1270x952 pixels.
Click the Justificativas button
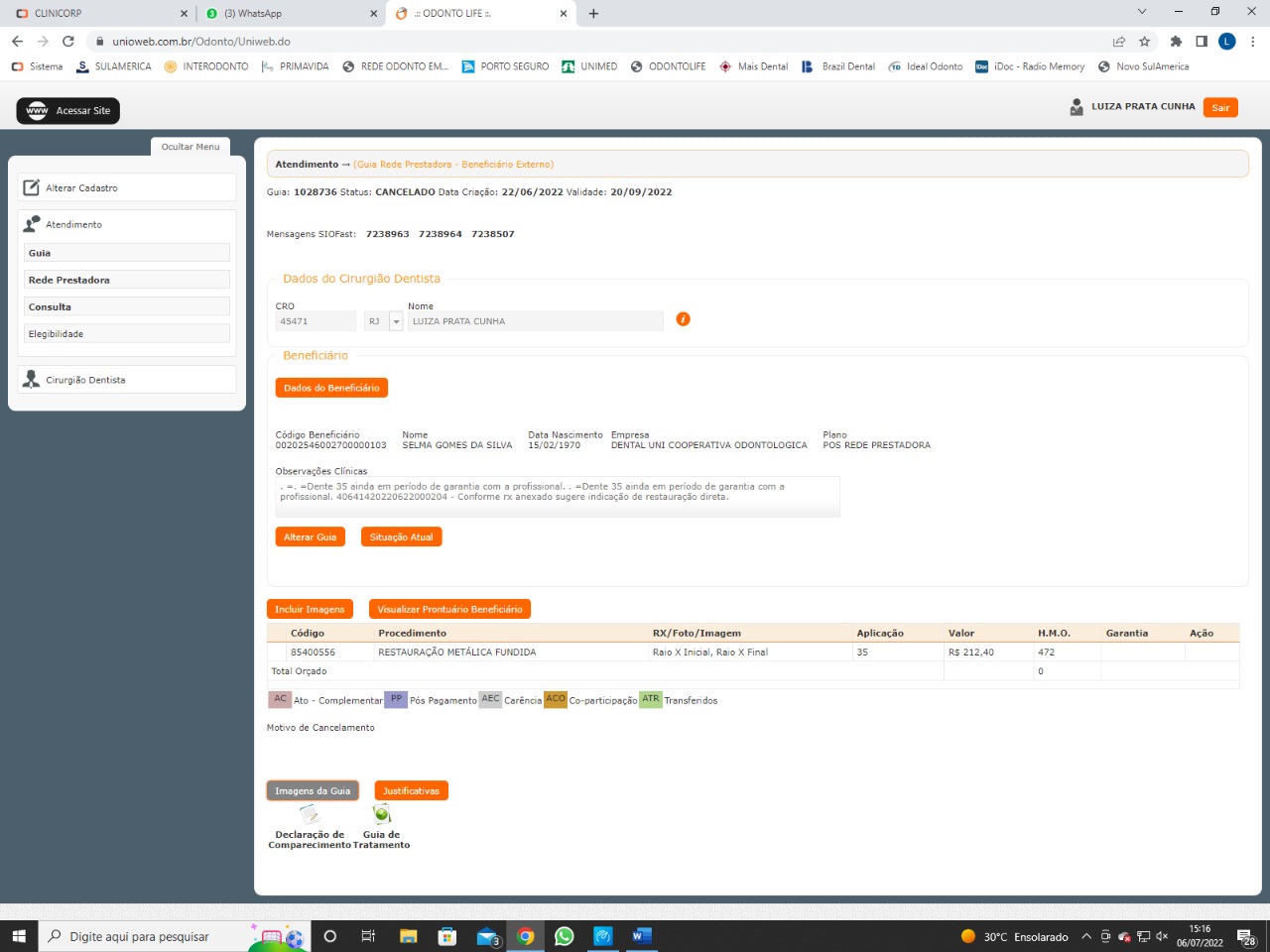coord(411,790)
